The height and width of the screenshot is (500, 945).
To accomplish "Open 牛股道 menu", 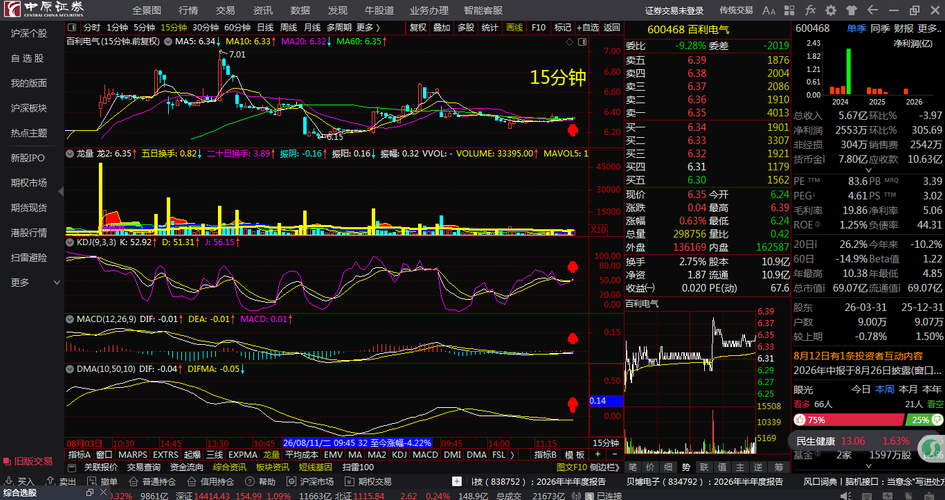I will click(x=380, y=11).
